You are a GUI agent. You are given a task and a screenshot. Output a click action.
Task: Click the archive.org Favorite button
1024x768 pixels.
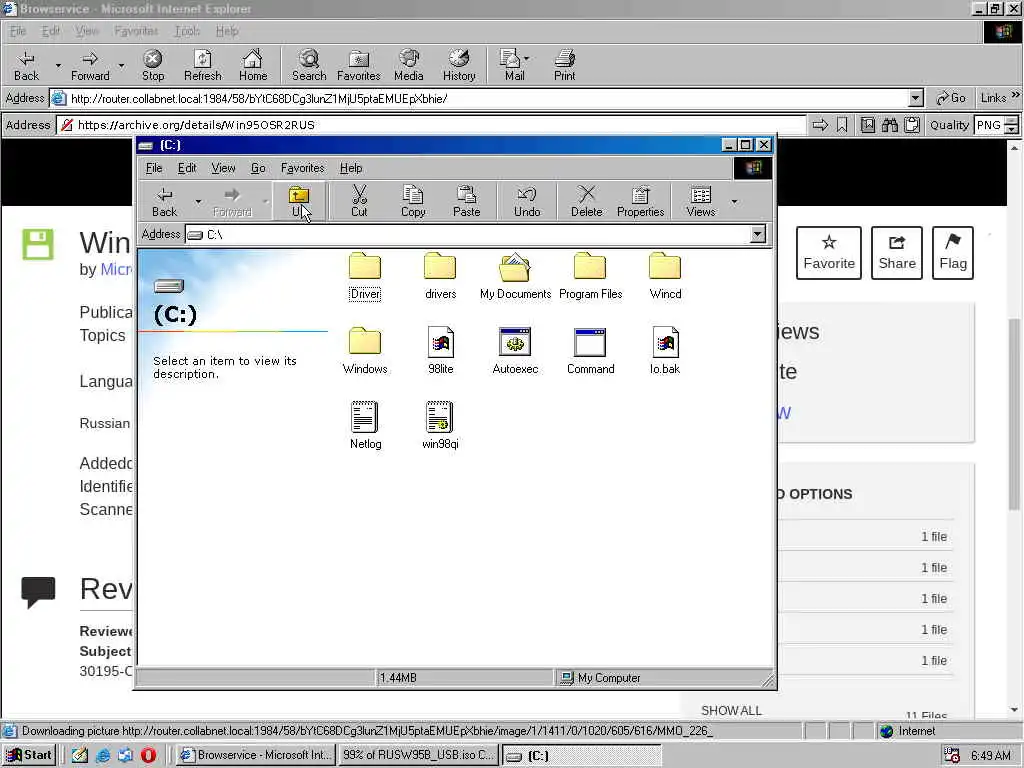(x=829, y=253)
